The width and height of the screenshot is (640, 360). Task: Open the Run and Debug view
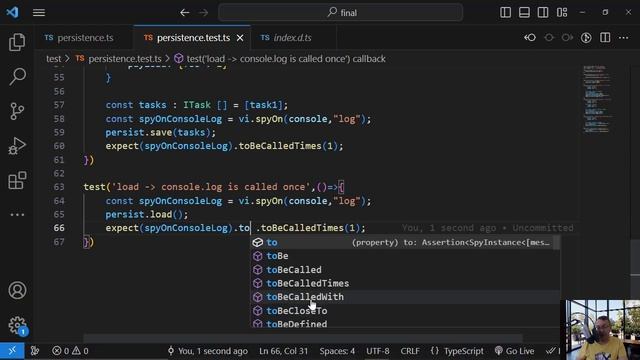click(x=17, y=146)
